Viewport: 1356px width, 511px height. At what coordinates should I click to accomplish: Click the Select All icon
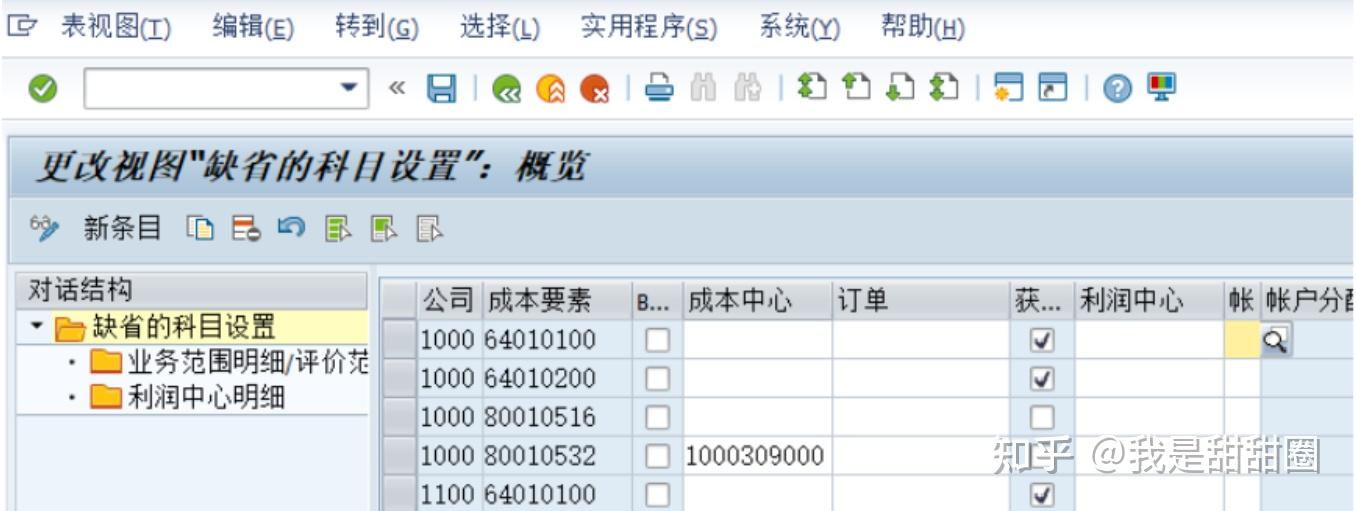point(338,229)
